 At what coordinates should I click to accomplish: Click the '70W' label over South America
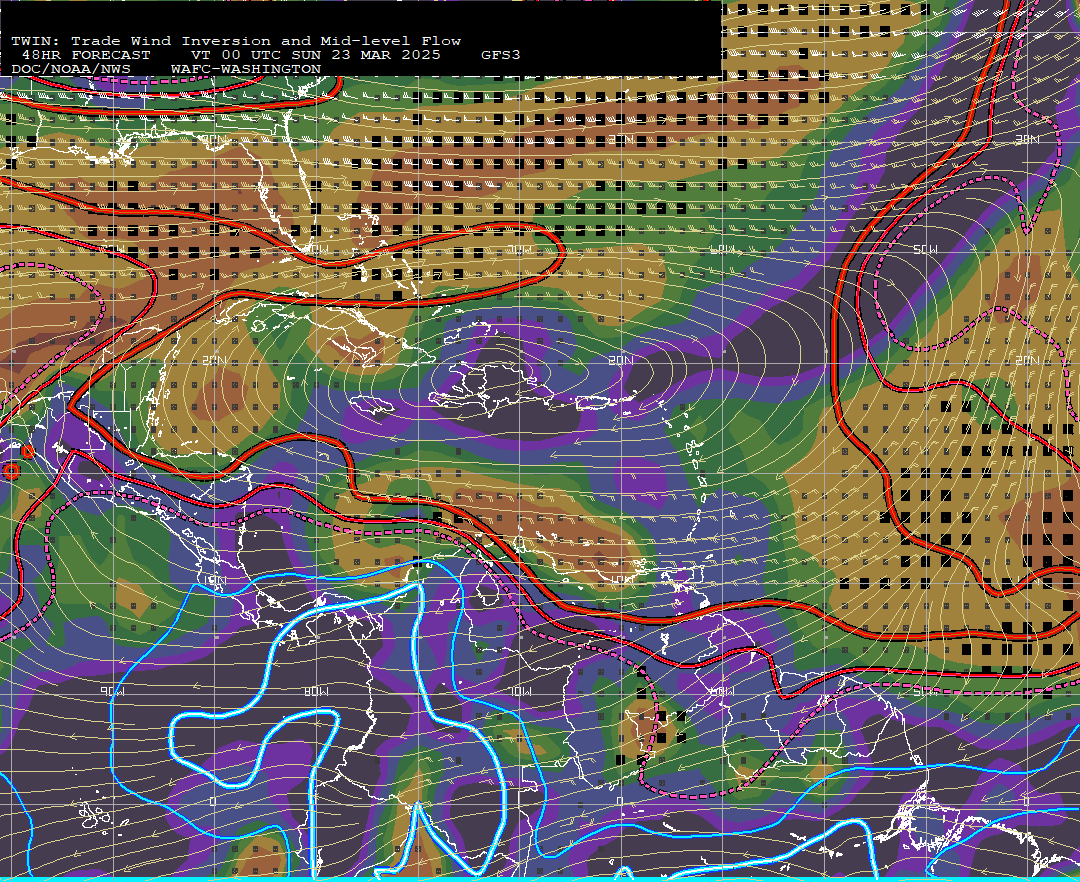(x=520, y=691)
